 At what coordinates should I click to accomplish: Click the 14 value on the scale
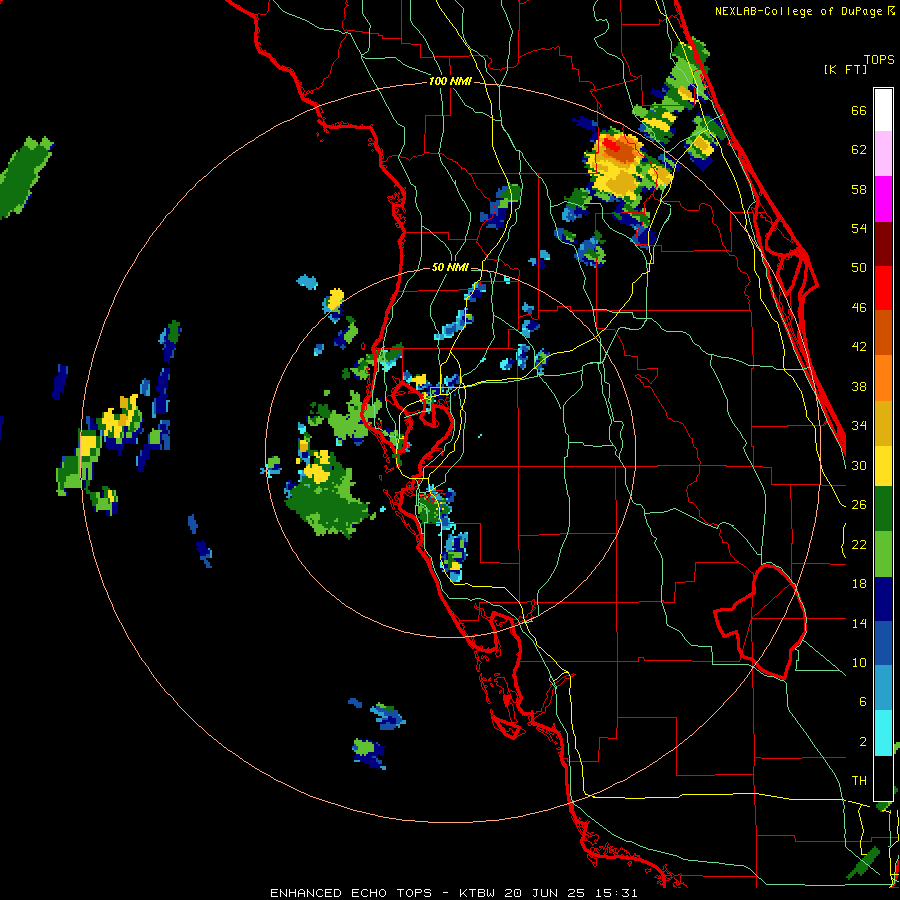pos(859,623)
